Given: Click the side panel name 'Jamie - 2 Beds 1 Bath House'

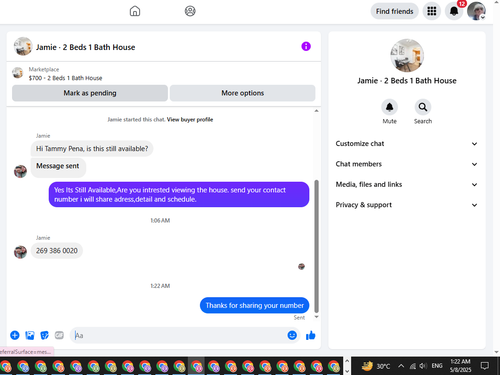Looking at the screenshot, I should (407, 81).
